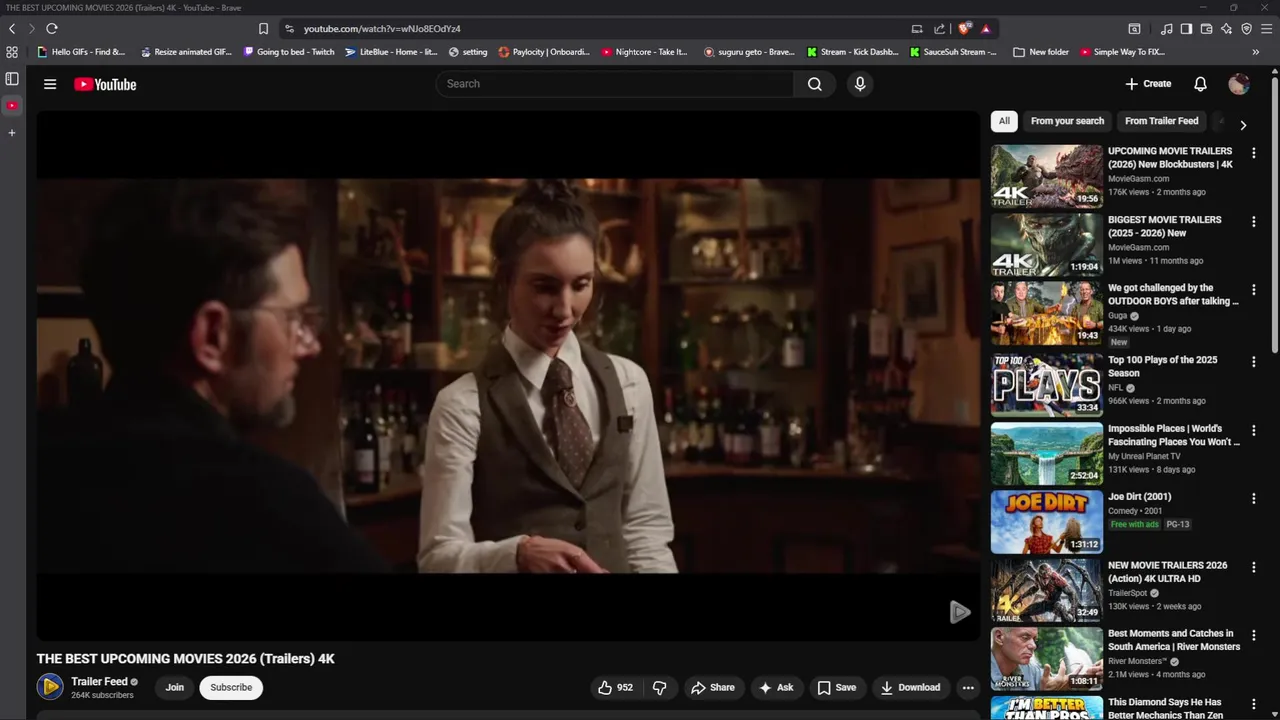Toggle vertical tabs panel button

pyautogui.click(x=12, y=79)
